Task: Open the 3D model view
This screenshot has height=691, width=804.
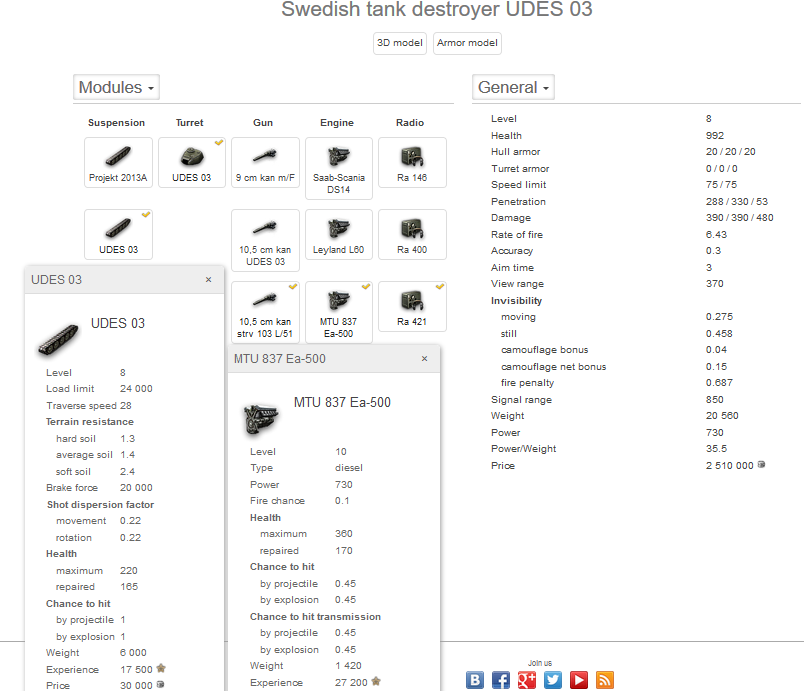Action: click(400, 43)
